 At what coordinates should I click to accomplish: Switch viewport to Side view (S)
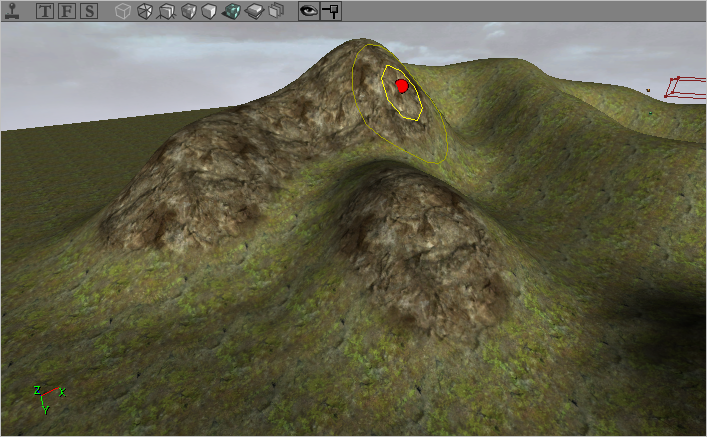(89, 11)
